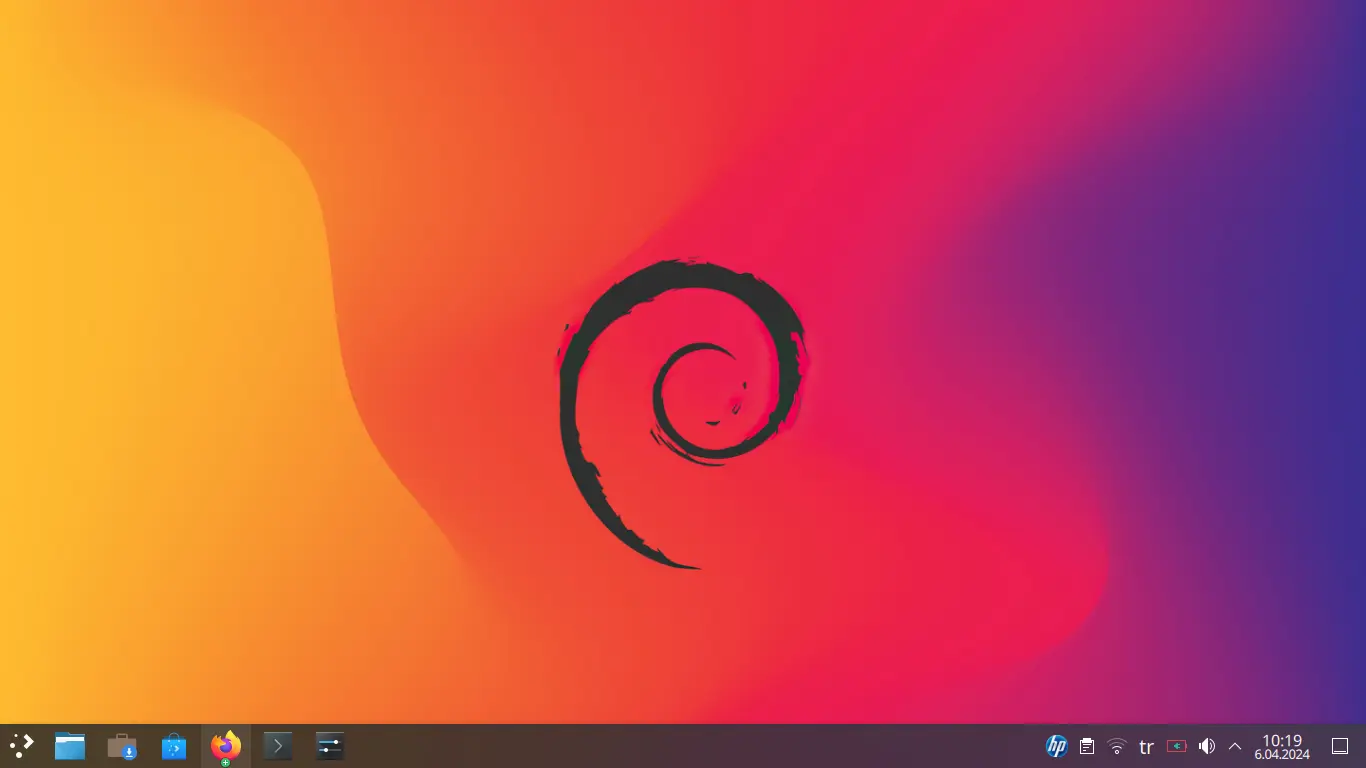Open the KDE application launcher
1366x768 pixels.
(21, 746)
